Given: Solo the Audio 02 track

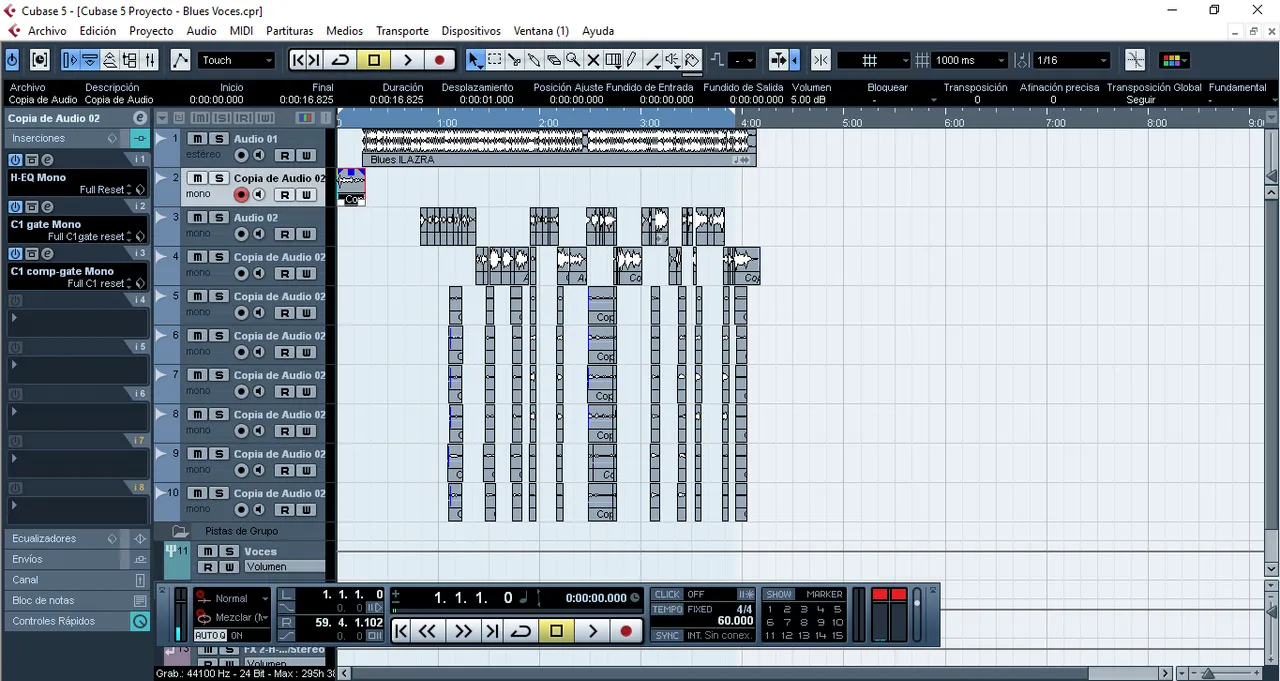Looking at the screenshot, I should pos(218,217).
